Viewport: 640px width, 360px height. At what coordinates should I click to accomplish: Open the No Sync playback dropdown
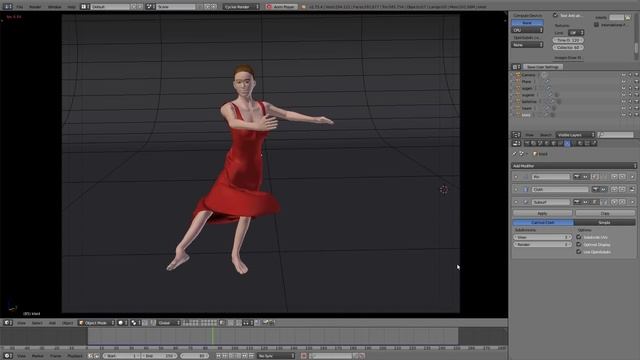[276, 356]
